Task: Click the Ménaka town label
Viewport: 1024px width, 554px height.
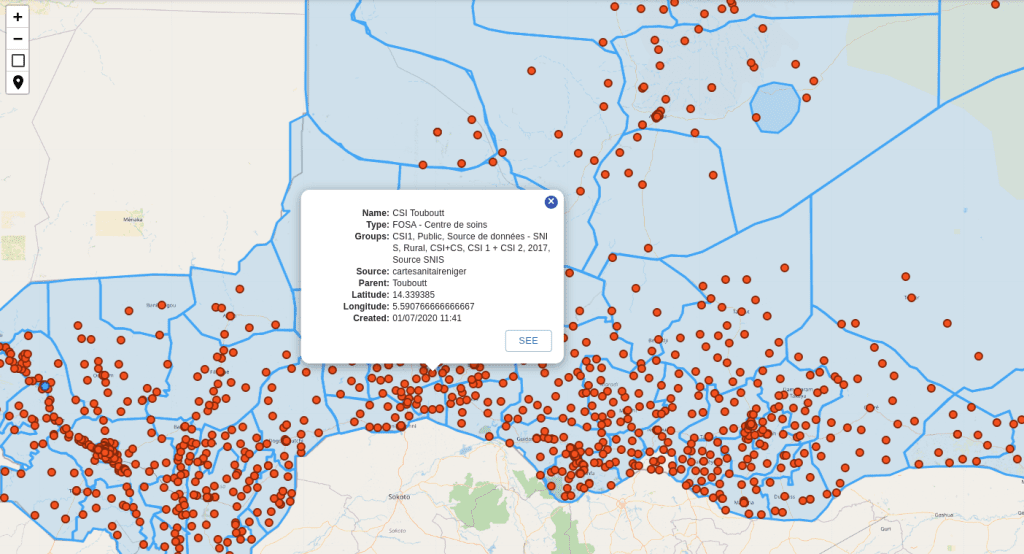Action: pos(132,218)
